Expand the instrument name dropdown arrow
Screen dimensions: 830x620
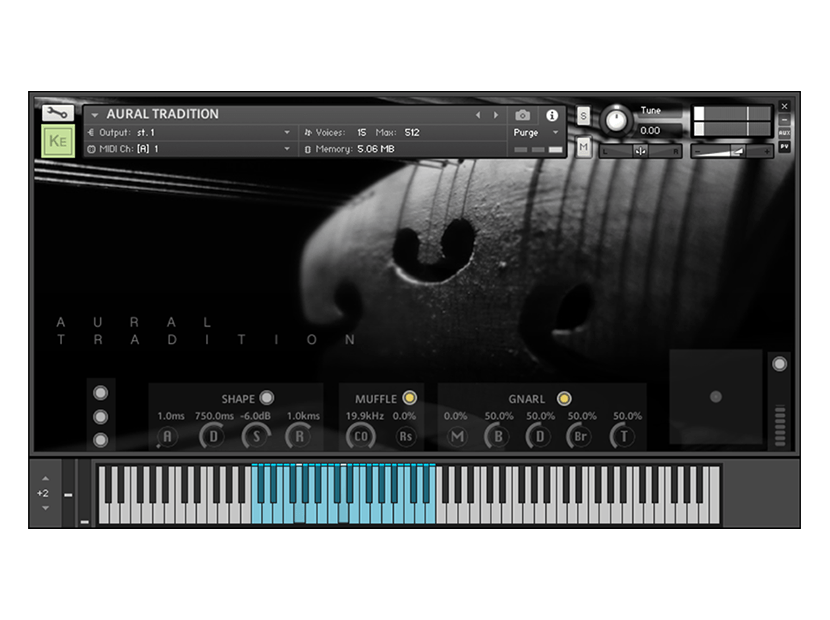(x=94, y=115)
